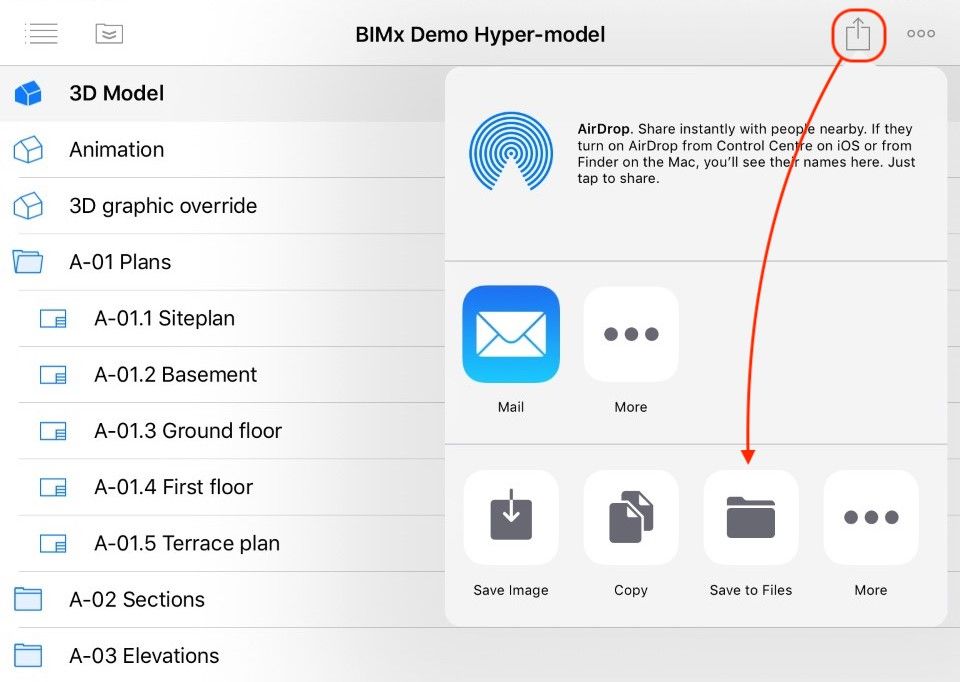Click the Save Image label
Image resolution: width=960 pixels, height=682 pixels.
(x=511, y=590)
